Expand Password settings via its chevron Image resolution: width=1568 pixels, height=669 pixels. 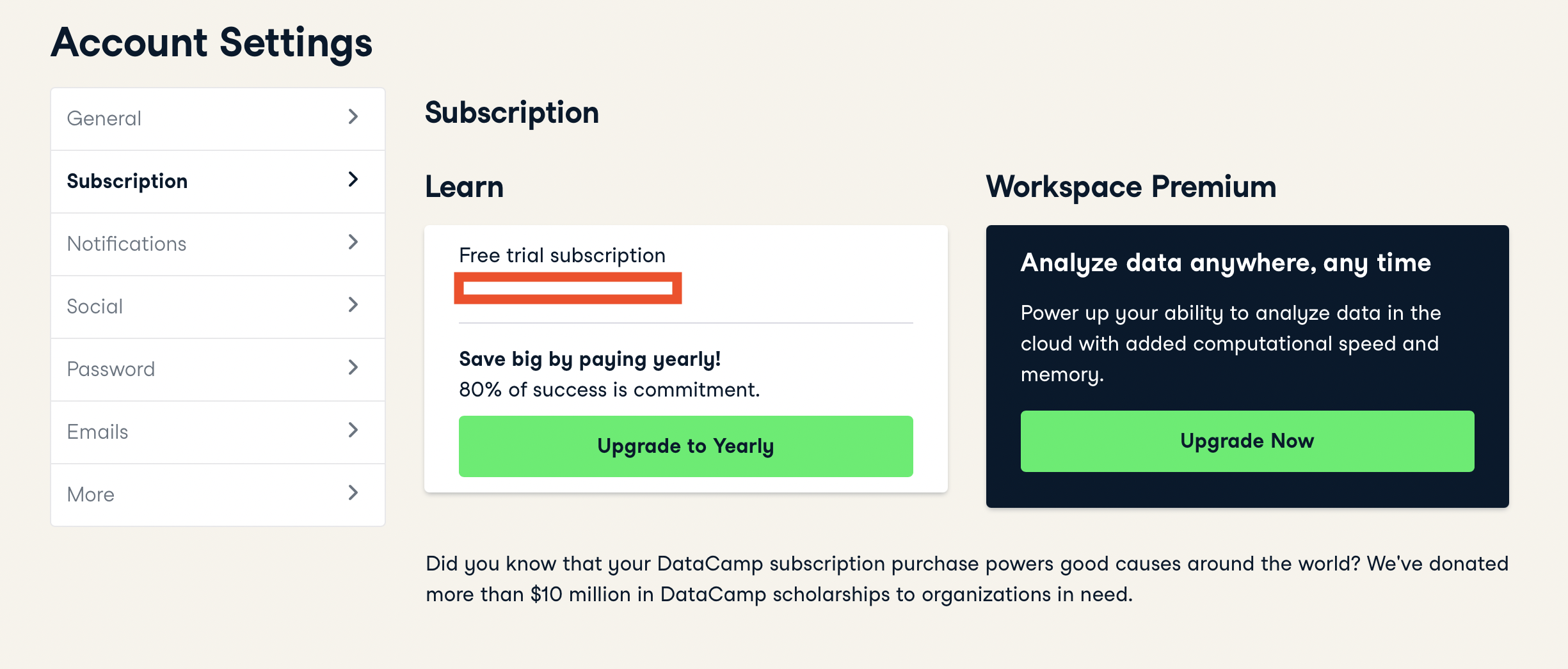353,368
